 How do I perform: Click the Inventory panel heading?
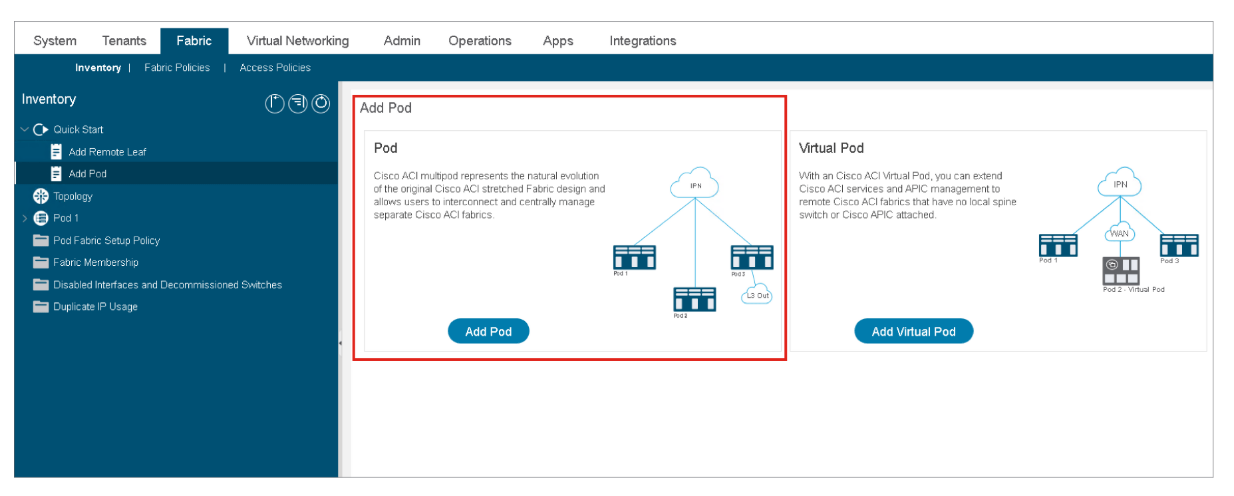click(49, 100)
